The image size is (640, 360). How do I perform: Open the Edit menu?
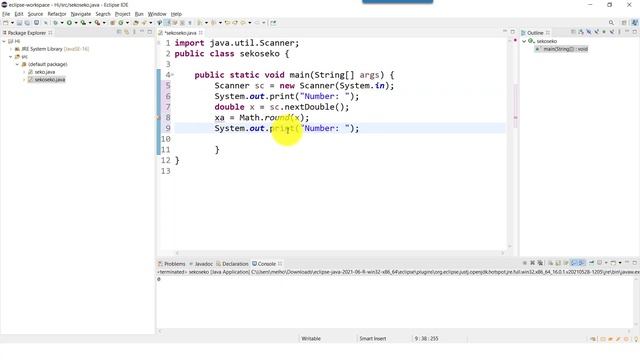[19, 14]
